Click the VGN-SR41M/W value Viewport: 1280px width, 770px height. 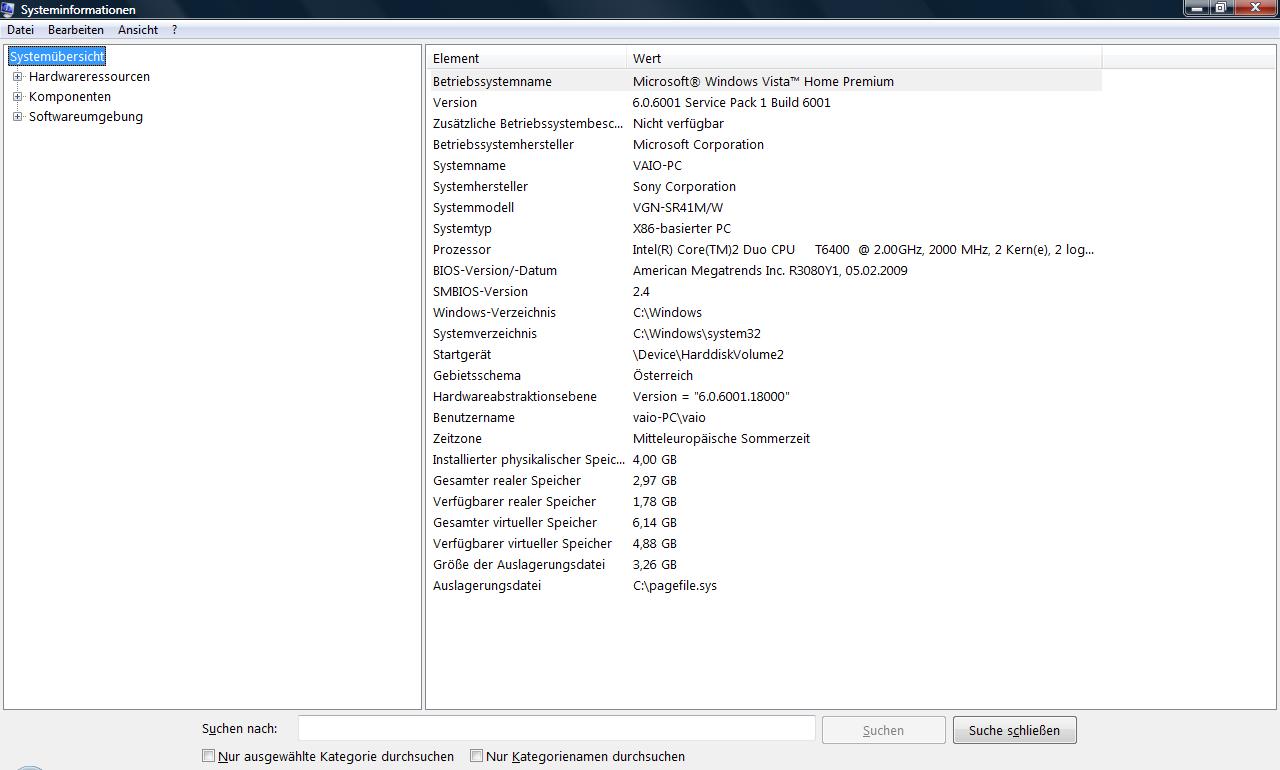(678, 208)
